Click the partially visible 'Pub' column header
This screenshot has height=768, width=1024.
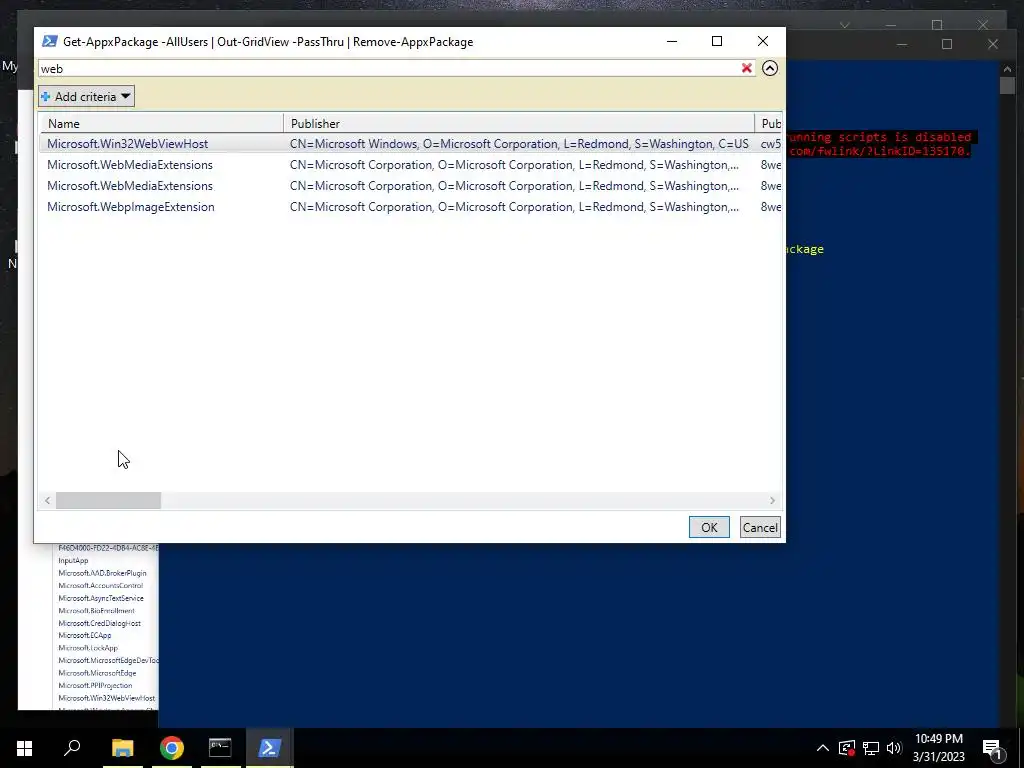pyautogui.click(x=769, y=123)
